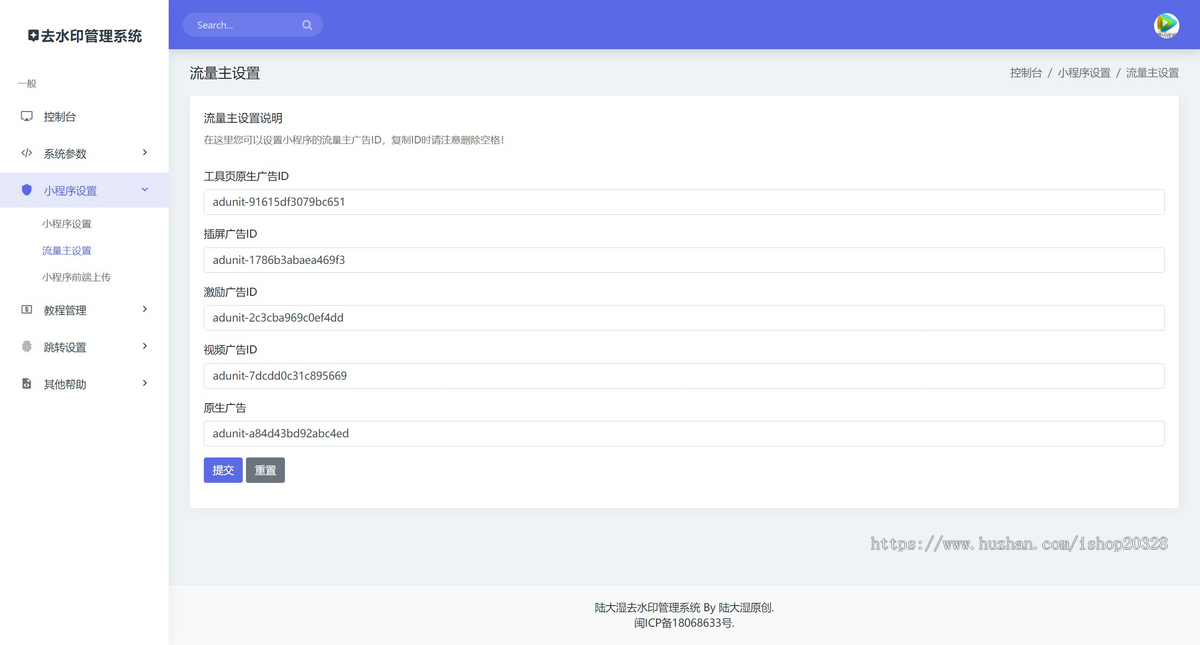Expand the 教程管理 chevron

tap(145, 309)
